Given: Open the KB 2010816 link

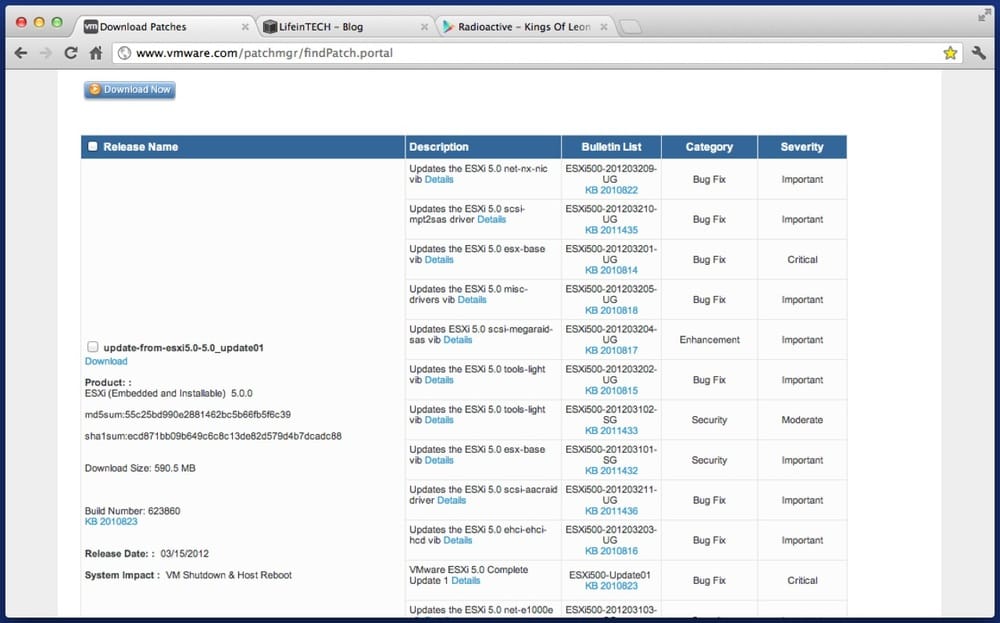Looking at the screenshot, I should coord(611,551).
